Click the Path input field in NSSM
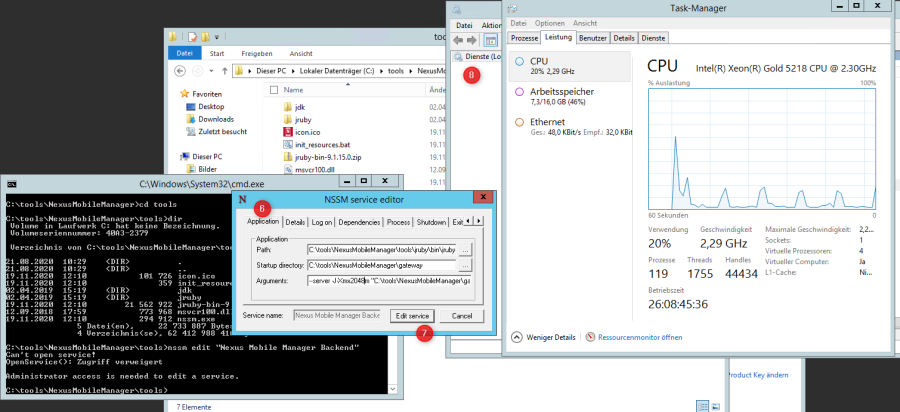Image resolution: width=900 pixels, height=412 pixels. [x=382, y=250]
